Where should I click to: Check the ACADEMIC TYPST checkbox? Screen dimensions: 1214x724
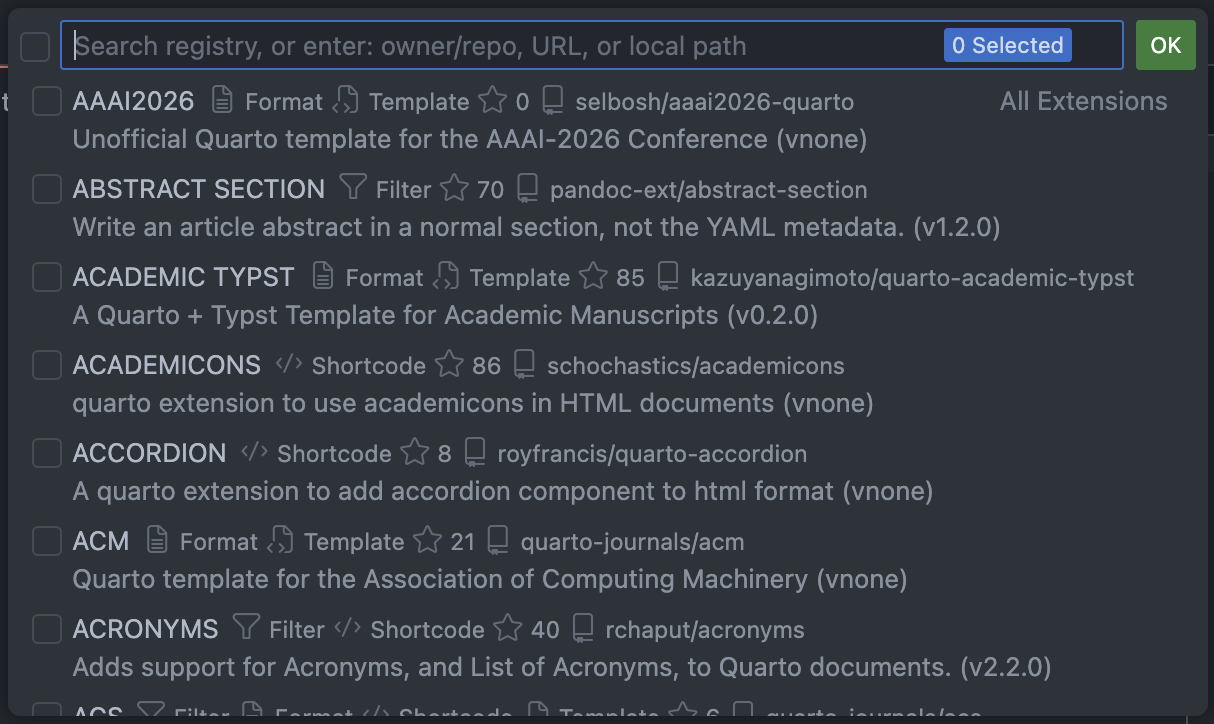[x=46, y=276]
